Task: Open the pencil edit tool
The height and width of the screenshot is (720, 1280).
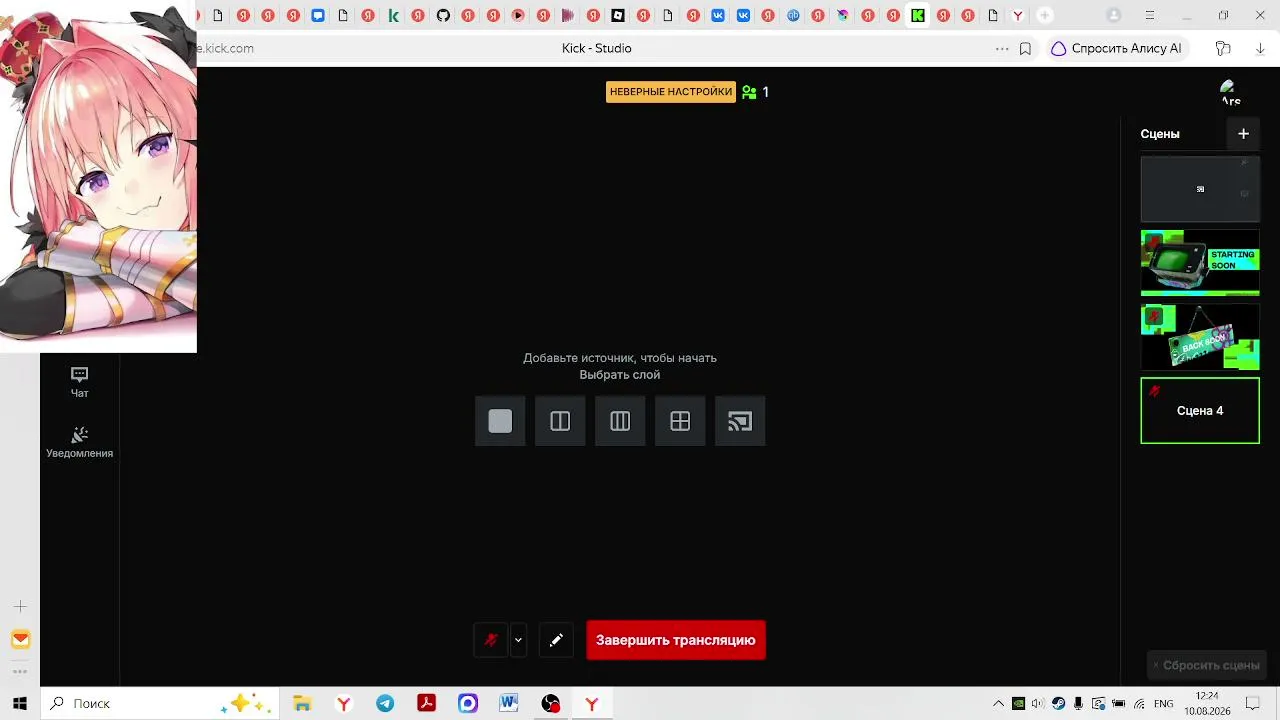Action: pos(556,640)
